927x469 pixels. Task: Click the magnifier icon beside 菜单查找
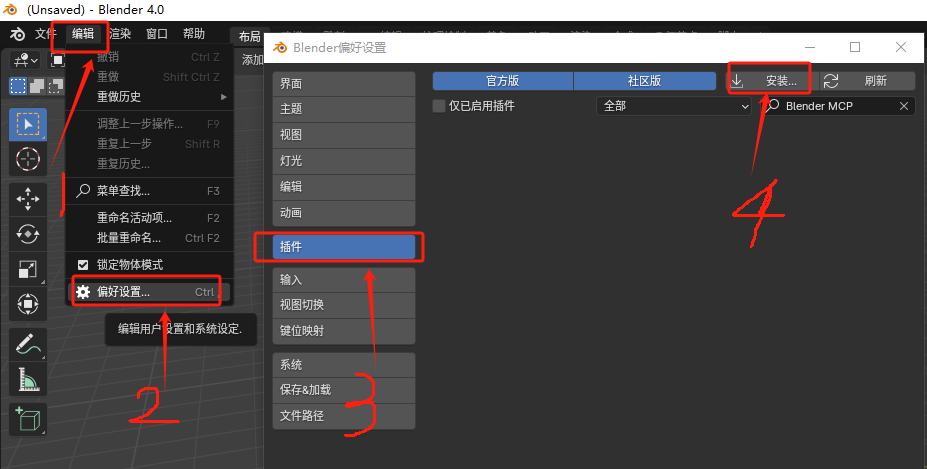[83, 190]
